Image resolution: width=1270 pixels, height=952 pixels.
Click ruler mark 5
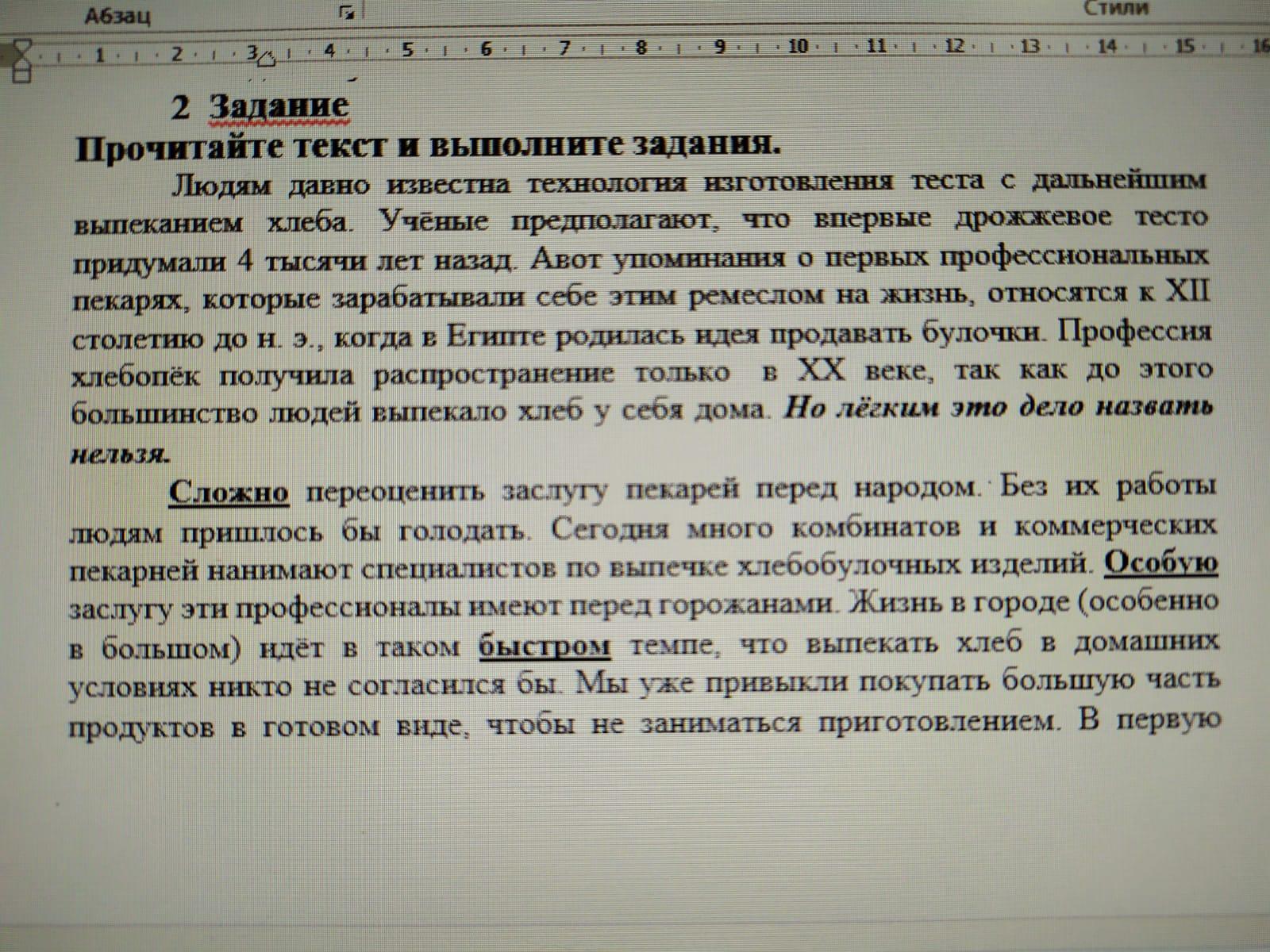pos(407,51)
